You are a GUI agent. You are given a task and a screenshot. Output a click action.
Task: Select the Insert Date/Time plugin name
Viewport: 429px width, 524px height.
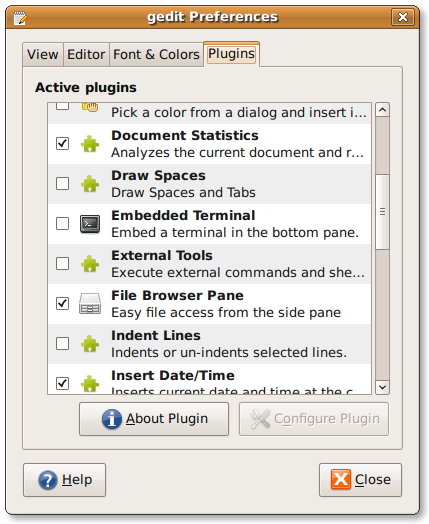(x=173, y=376)
